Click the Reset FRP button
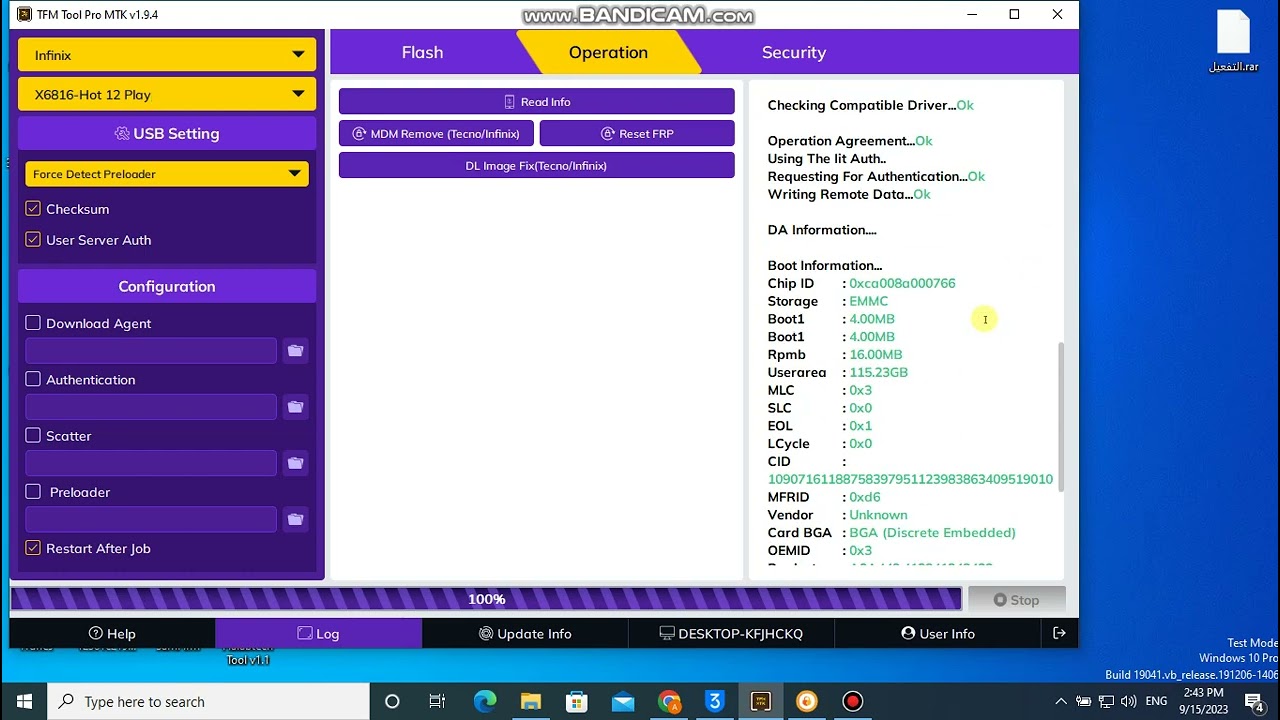This screenshot has height=720, width=1280. click(637, 134)
